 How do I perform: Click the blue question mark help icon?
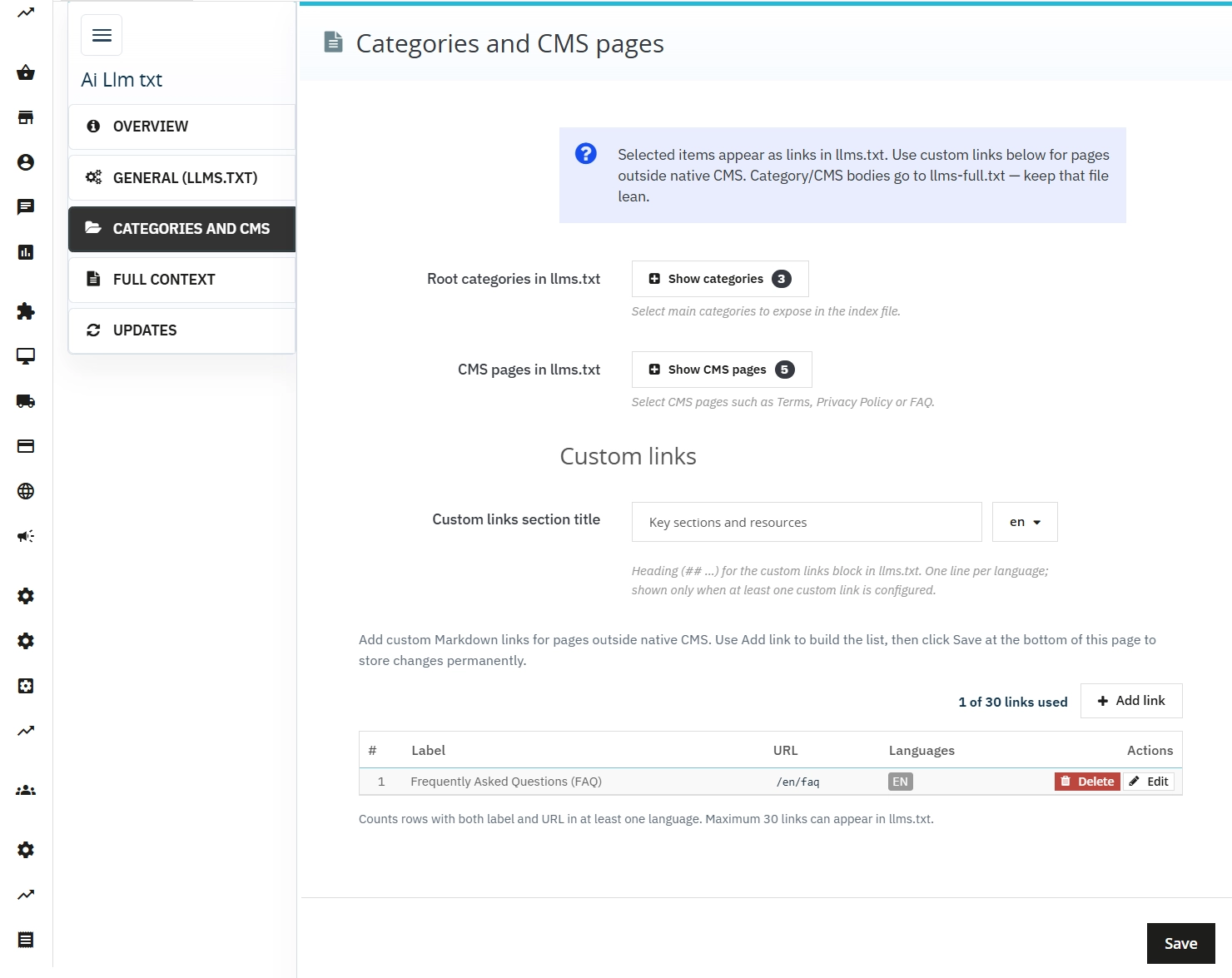(x=586, y=154)
